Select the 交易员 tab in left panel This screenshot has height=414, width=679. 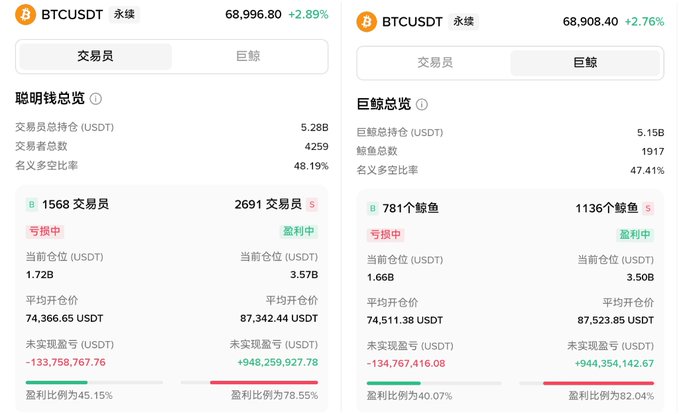[95, 56]
